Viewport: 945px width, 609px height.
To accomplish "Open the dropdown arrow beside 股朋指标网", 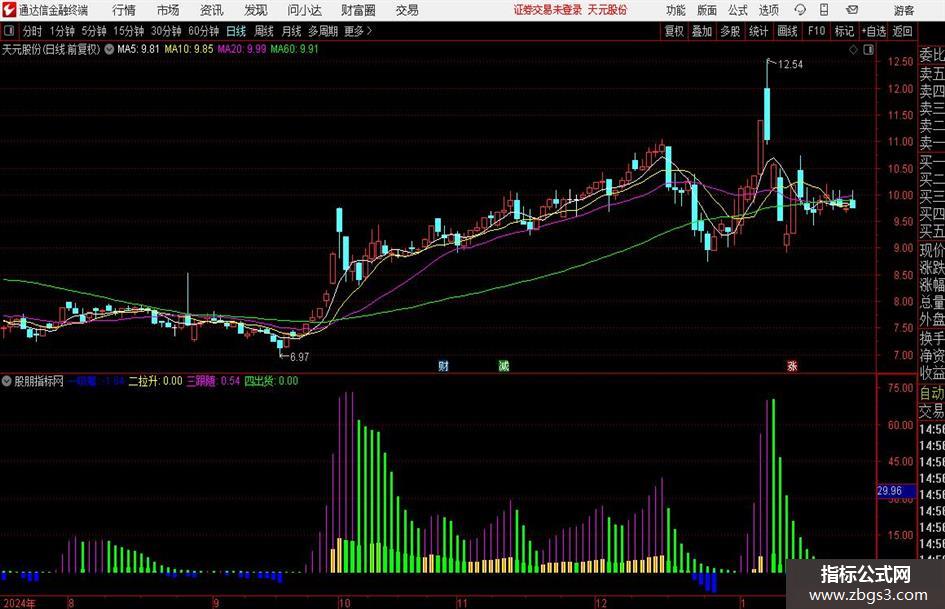I will pyautogui.click(x=7, y=381).
